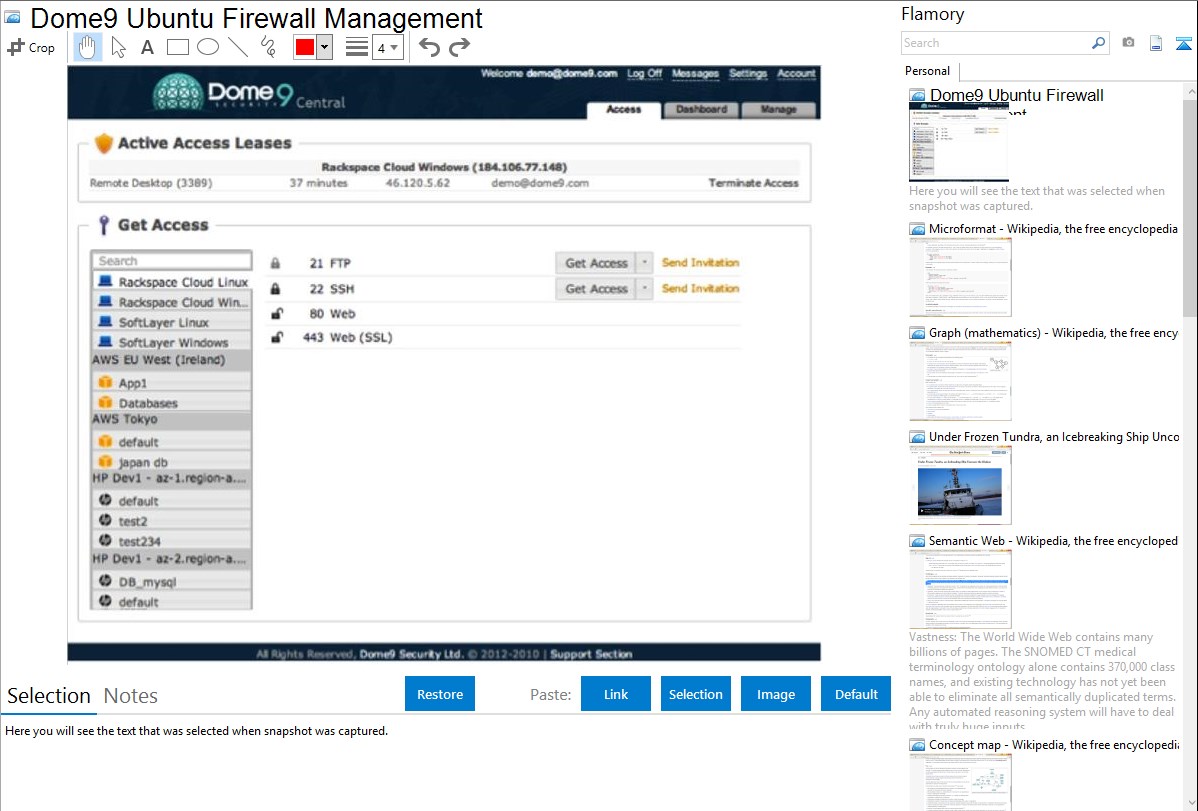Screen dimensions: 1198x811
Task: Select the Crop tool
Action: pos(31,47)
